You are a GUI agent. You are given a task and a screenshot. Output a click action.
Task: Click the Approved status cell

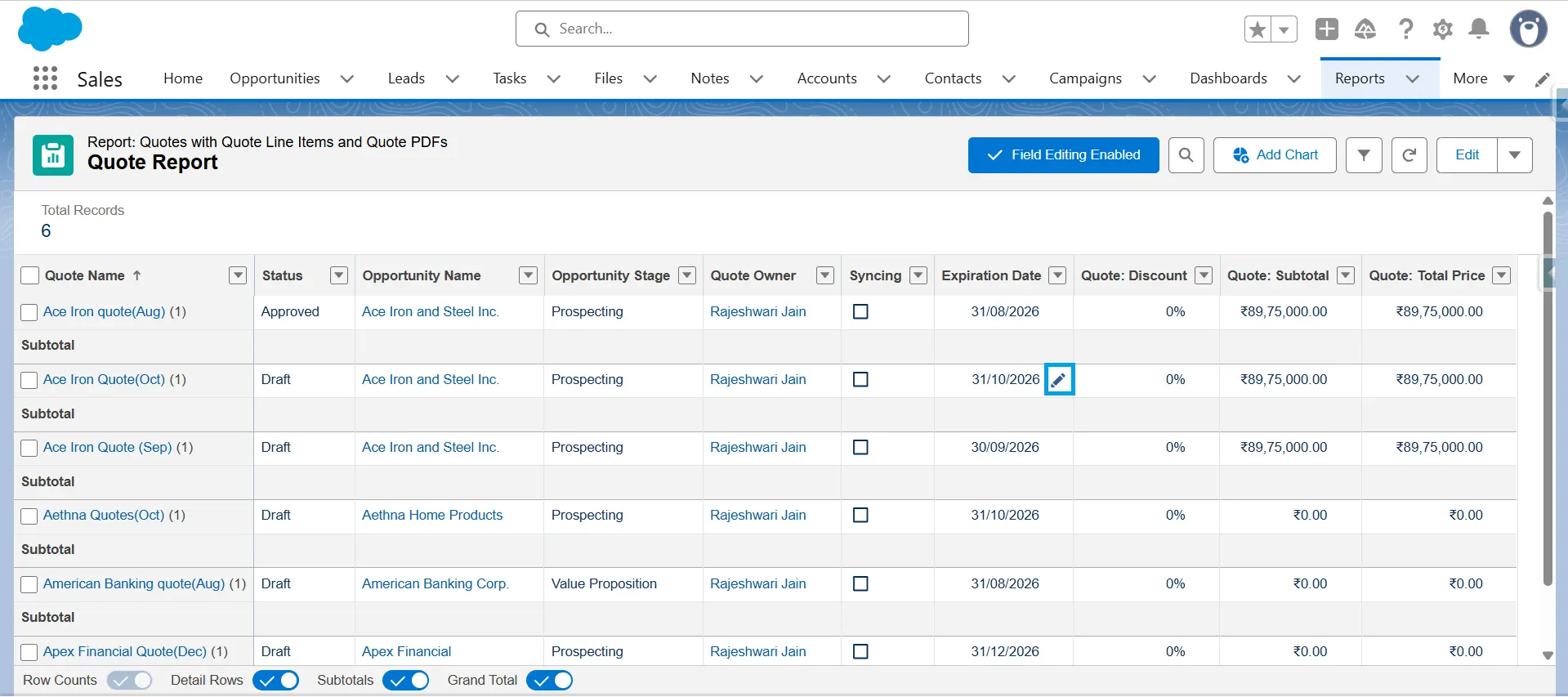pyautogui.click(x=304, y=312)
